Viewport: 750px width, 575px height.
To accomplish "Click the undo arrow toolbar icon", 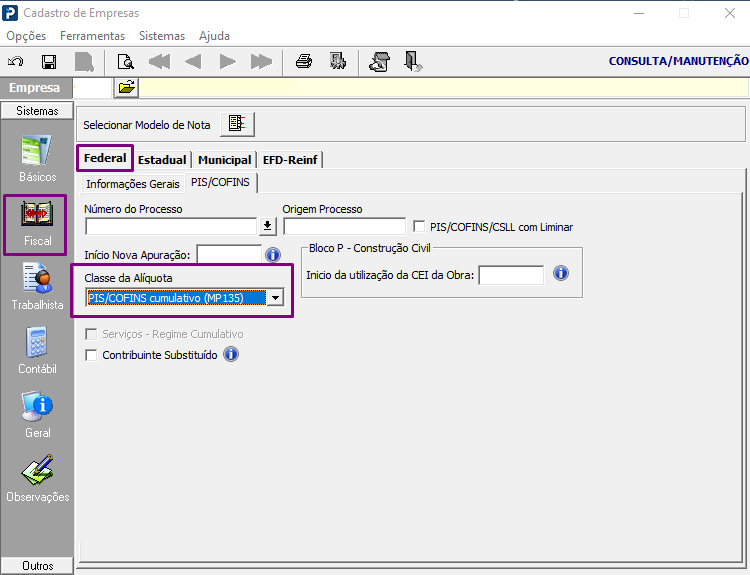I will pyautogui.click(x=16, y=62).
